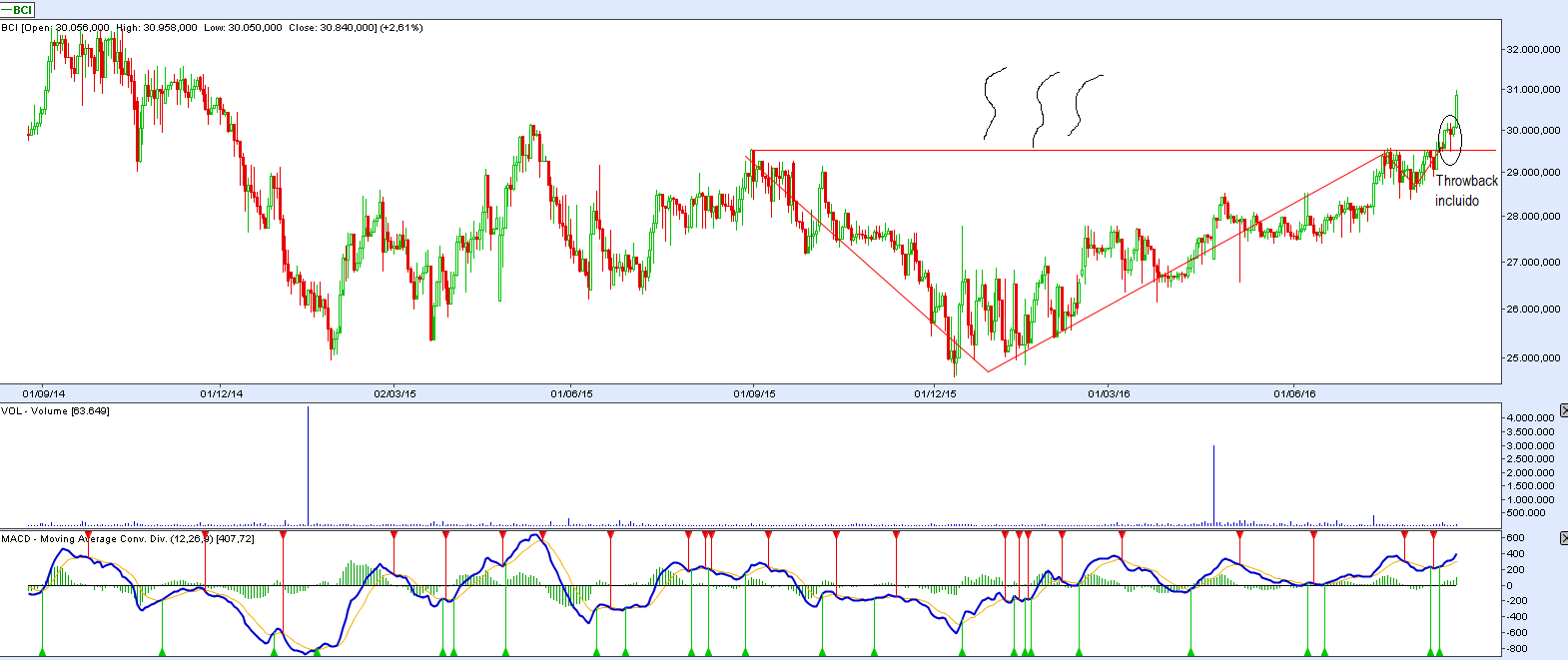Click the BCI Open/High/Low/Close header text
This screenshot has width=1568, height=661.
coord(212,28)
